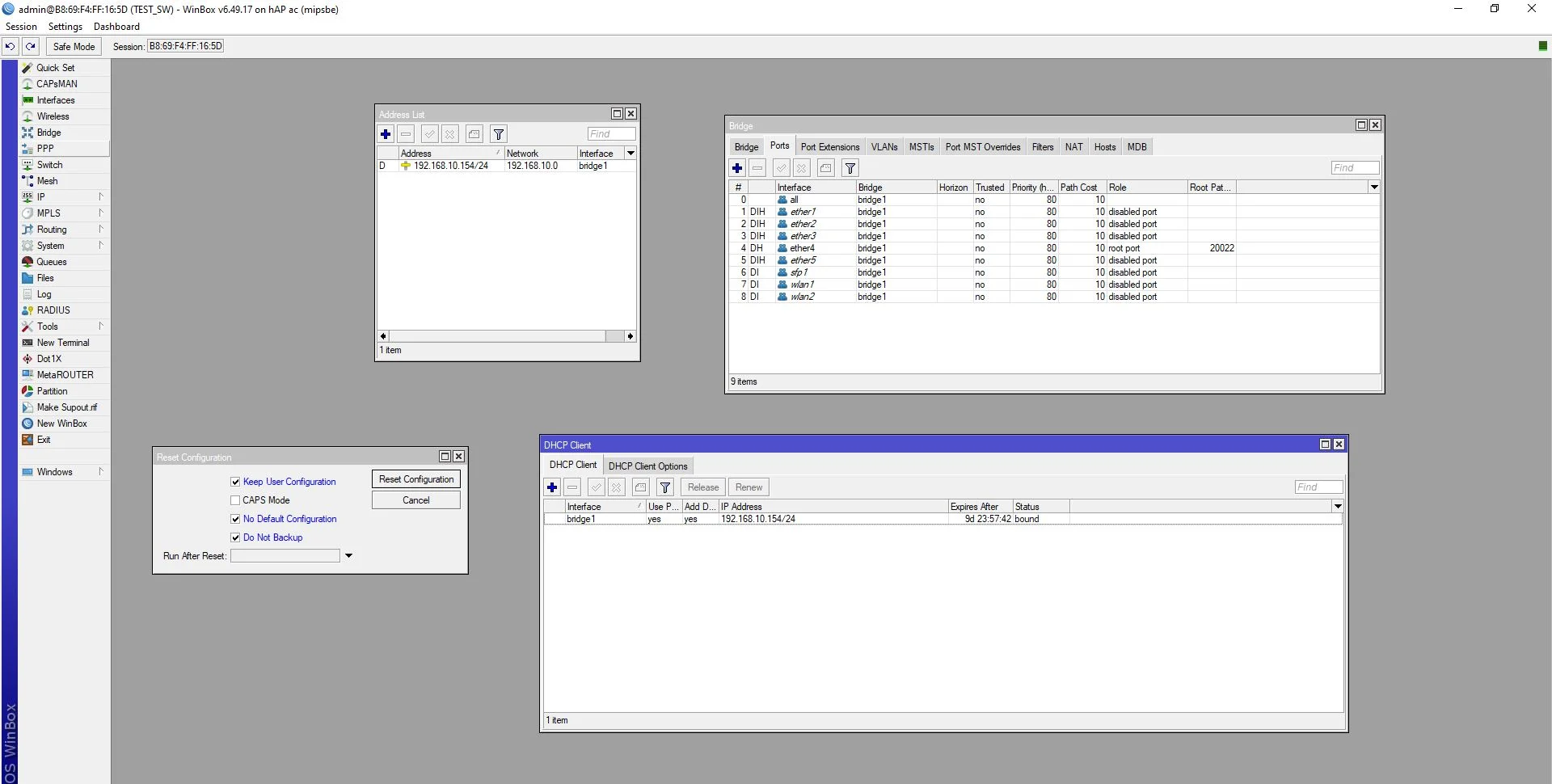The width and height of the screenshot is (1552, 784).
Task: Expand the Routing submenu
Action: pyautogui.click(x=64, y=230)
